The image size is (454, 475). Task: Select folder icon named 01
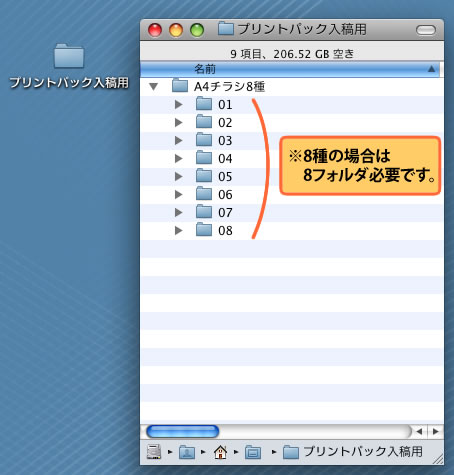click(204, 104)
